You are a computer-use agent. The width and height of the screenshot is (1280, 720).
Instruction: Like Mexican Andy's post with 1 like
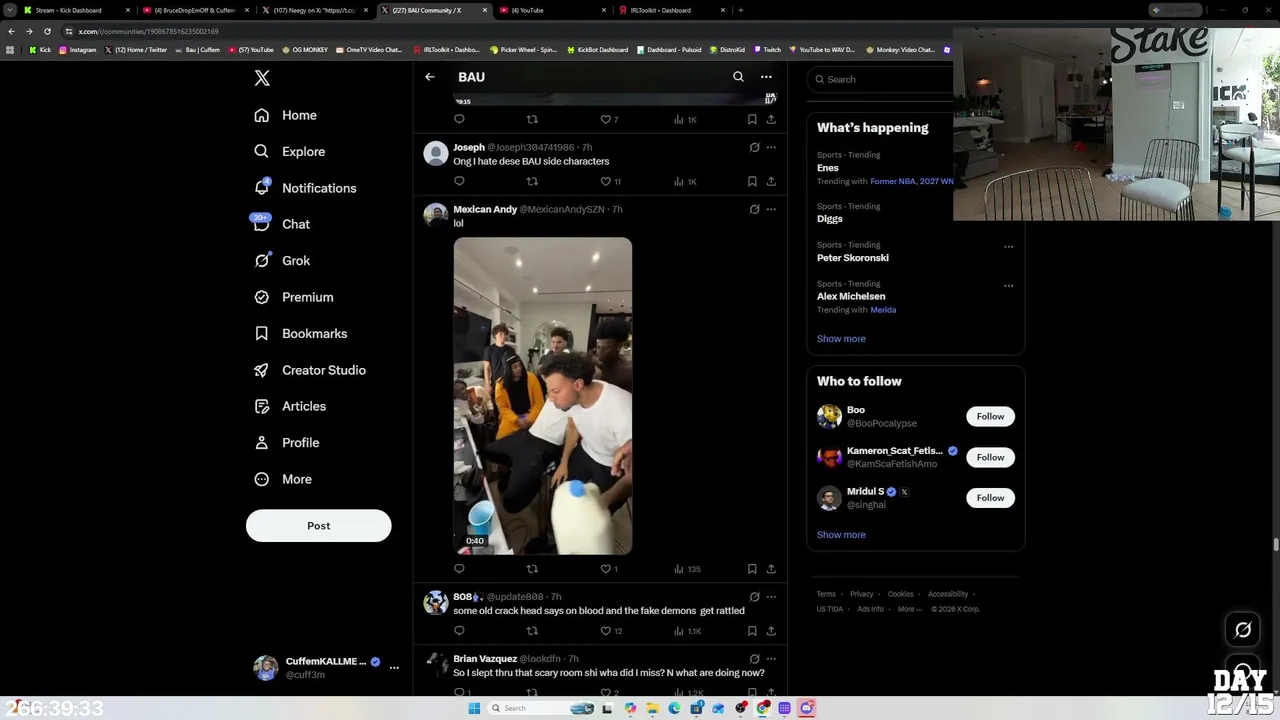click(x=609, y=569)
